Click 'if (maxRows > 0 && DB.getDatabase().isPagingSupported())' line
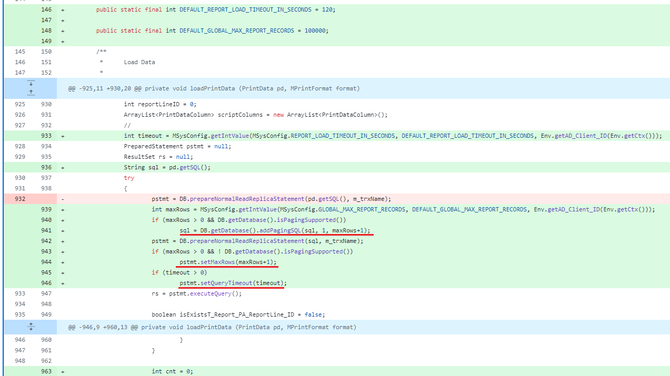The height and width of the screenshot is (376, 670). (249, 220)
